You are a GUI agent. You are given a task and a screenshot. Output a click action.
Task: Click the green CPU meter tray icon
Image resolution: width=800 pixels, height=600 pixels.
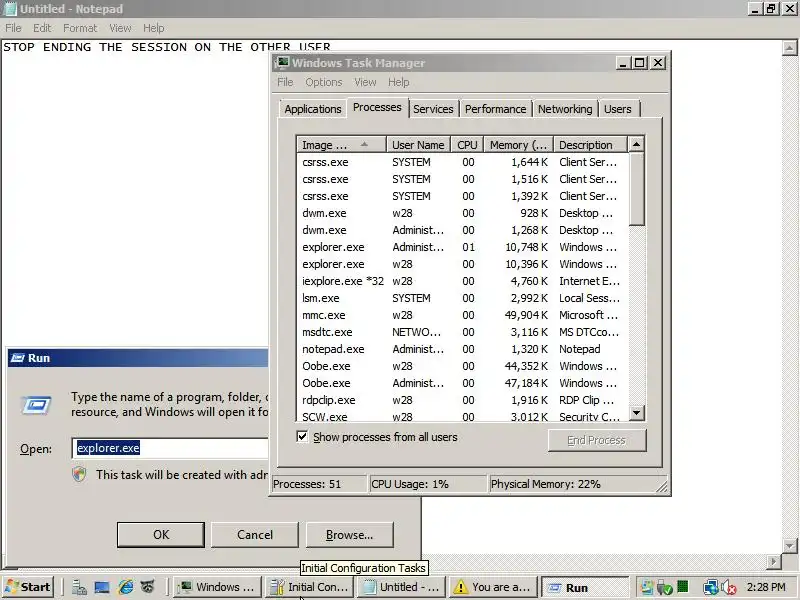coord(683,587)
